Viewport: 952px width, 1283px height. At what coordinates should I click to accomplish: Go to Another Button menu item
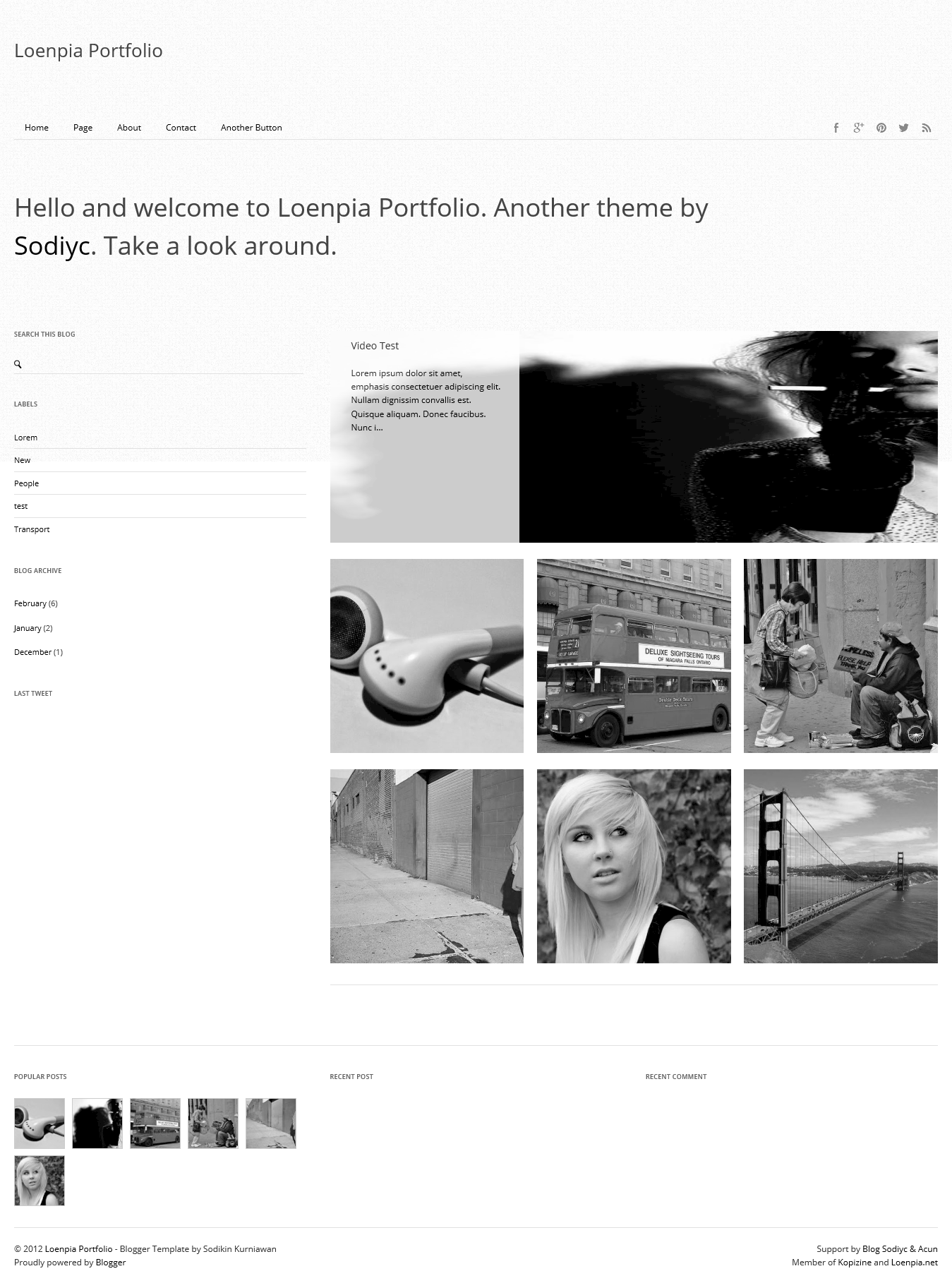[251, 128]
